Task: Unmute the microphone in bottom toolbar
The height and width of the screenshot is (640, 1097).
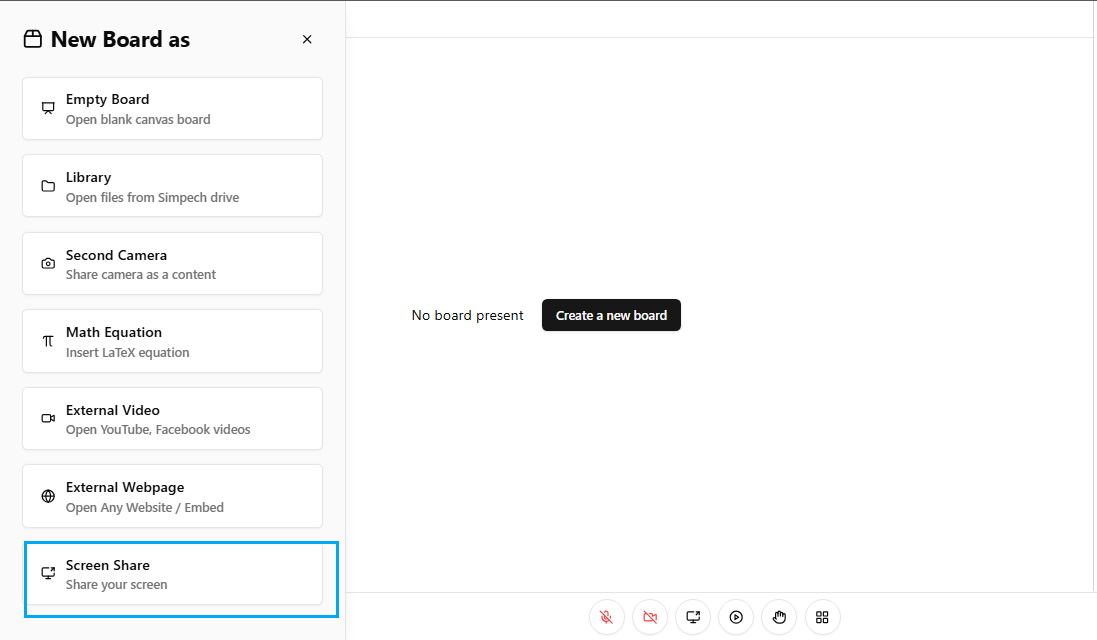Action: [x=606, y=617]
